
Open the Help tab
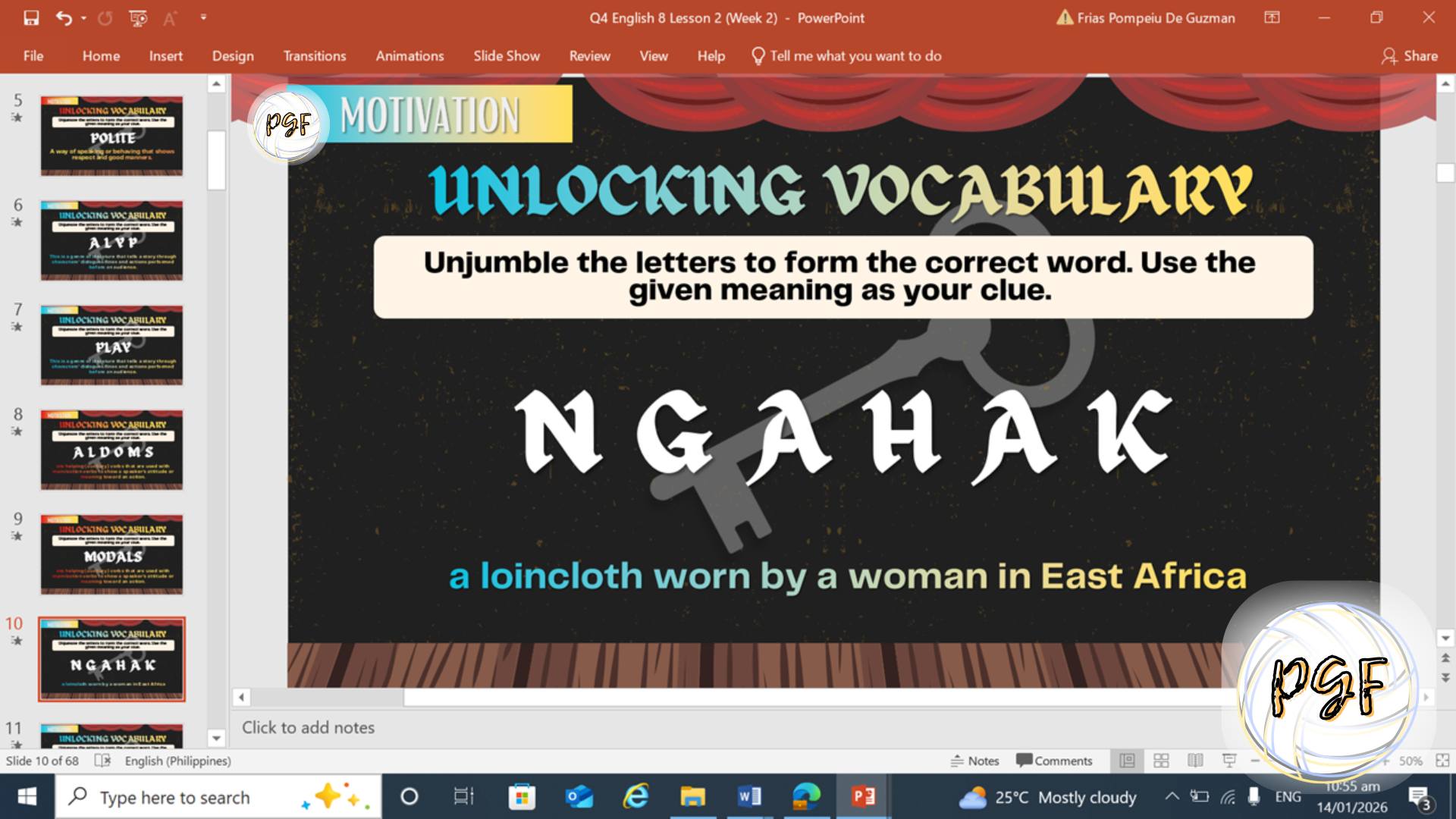711,56
